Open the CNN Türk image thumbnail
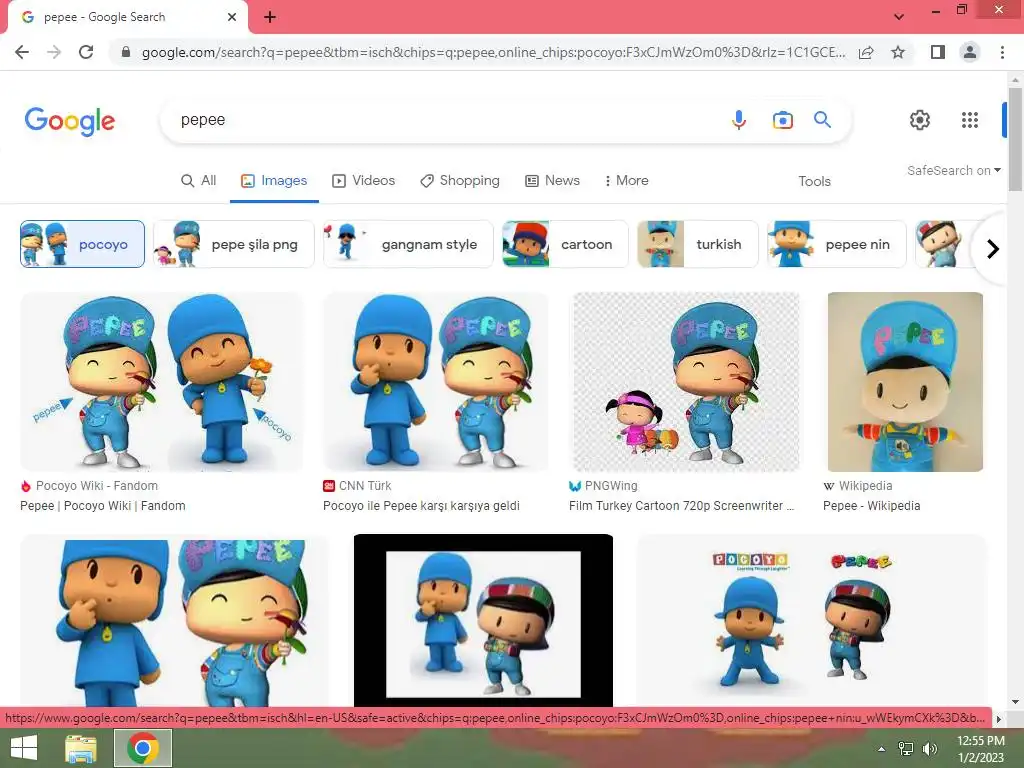Viewport: 1024px width, 768px height. (x=436, y=382)
